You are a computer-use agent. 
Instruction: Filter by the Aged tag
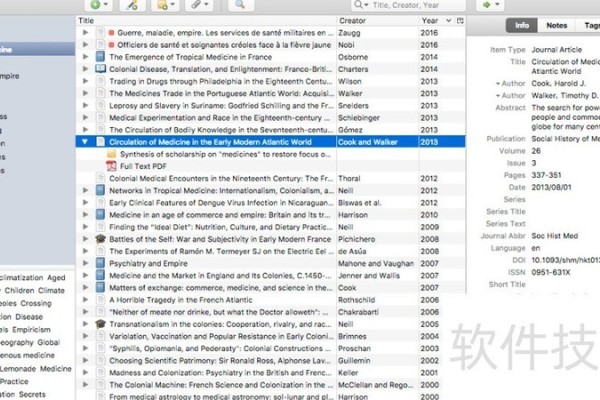coord(56,278)
